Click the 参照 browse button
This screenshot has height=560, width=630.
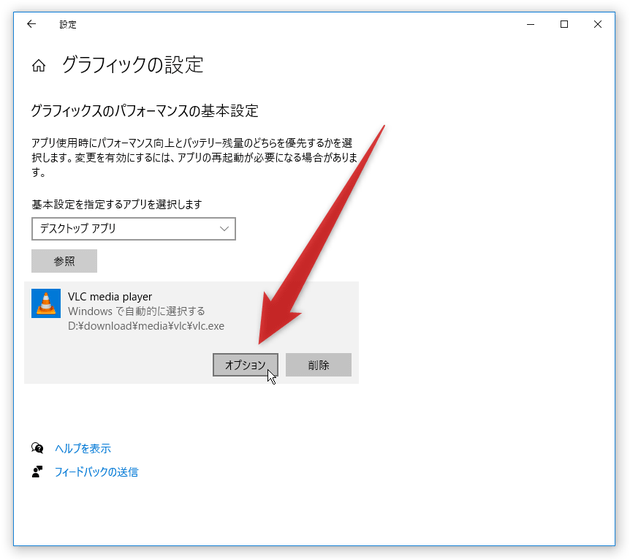pos(64,261)
